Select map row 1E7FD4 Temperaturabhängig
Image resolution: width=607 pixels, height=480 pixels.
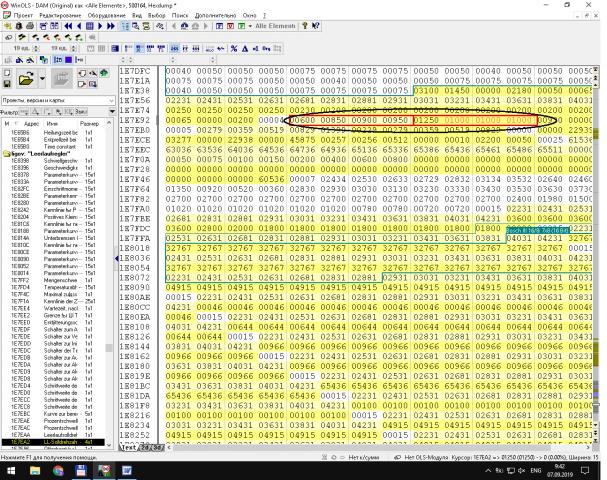[x=53, y=287]
